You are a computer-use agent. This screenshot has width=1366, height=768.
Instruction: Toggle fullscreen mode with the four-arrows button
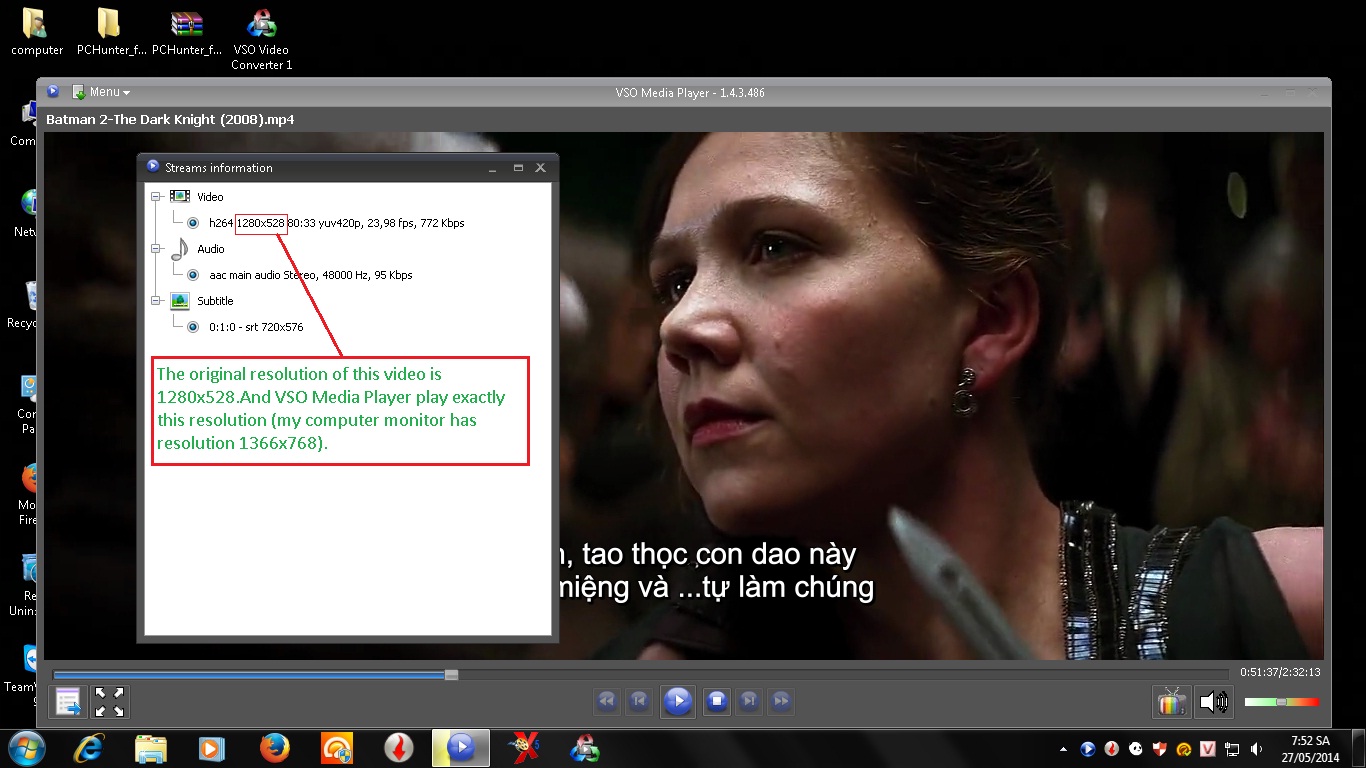pos(109,702)
